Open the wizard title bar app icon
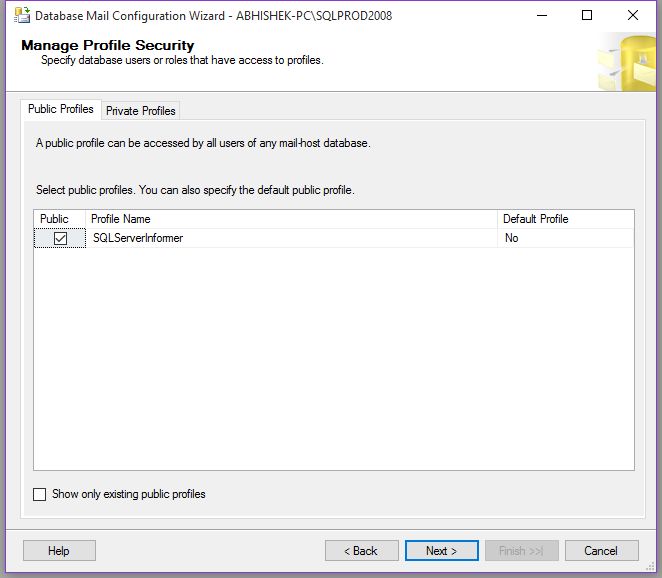 (22, 15)
